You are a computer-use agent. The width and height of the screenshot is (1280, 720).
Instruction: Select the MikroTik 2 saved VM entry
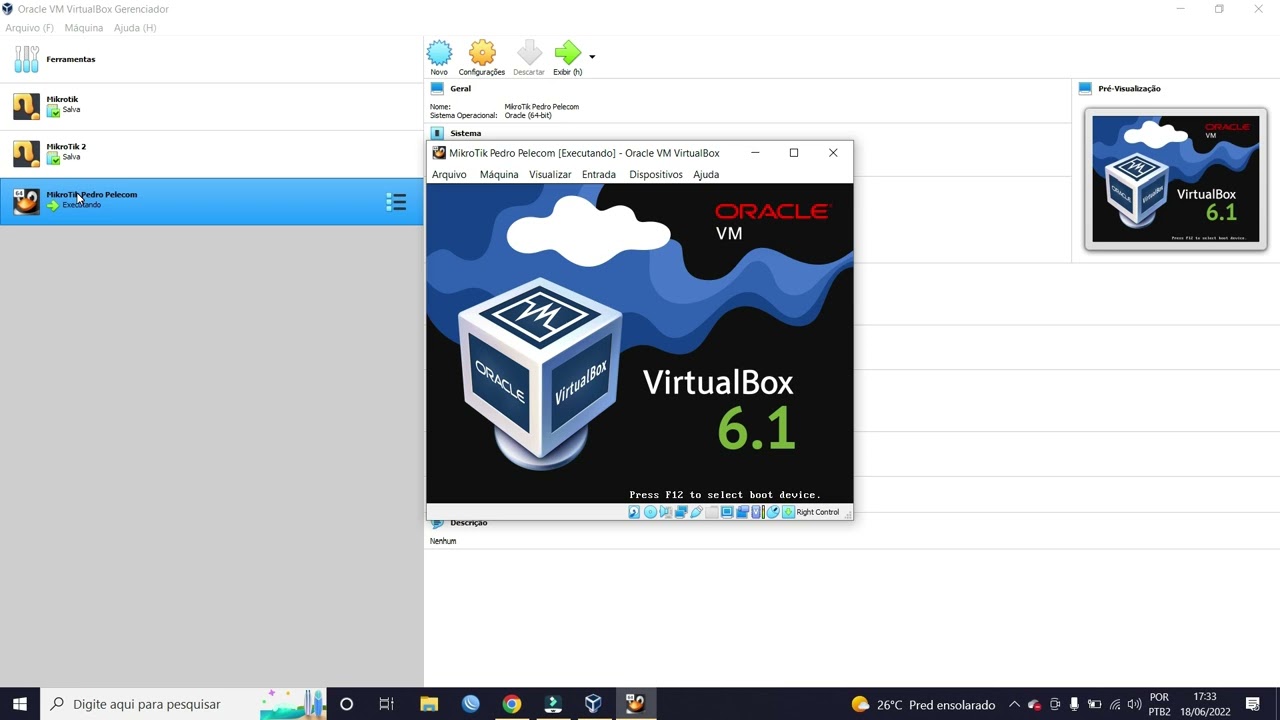(211, 152)
